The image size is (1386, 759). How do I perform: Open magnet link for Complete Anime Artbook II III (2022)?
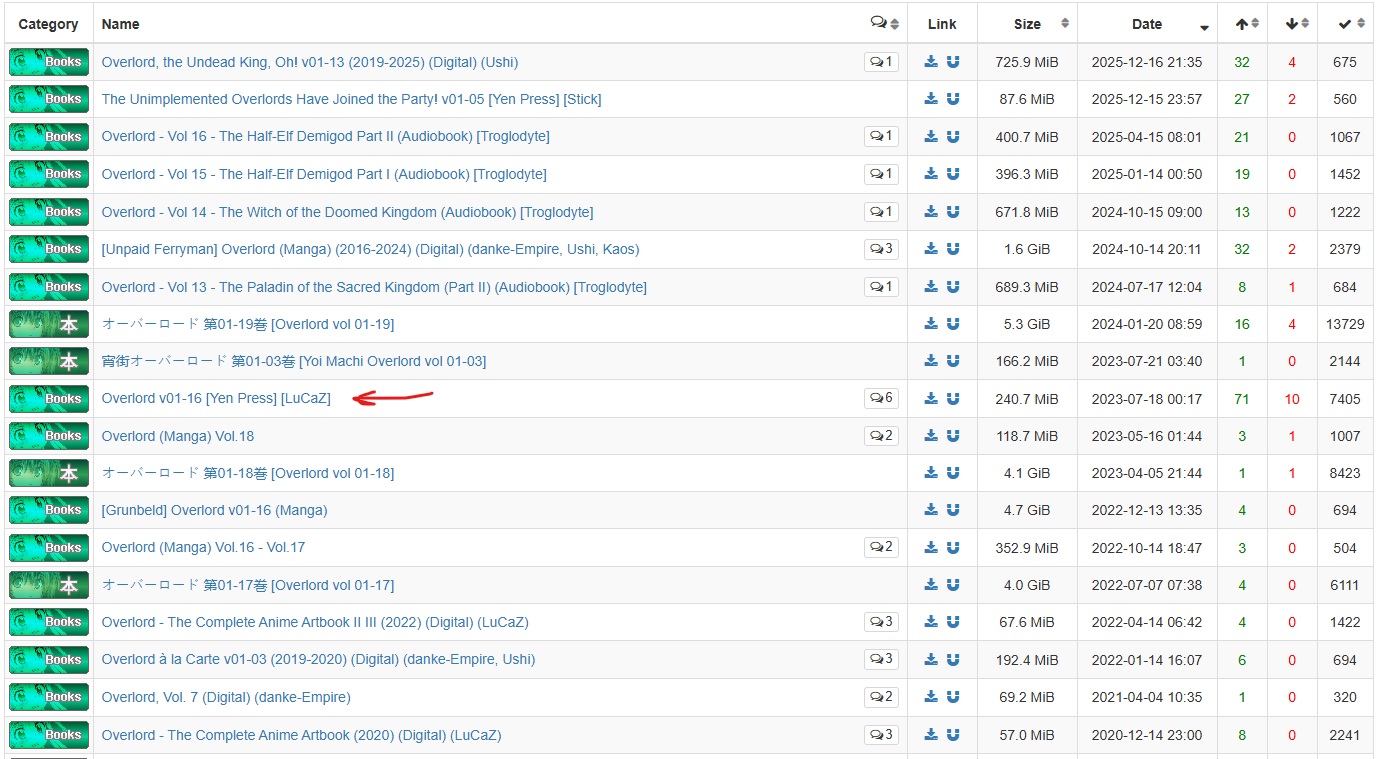(953, 622)
